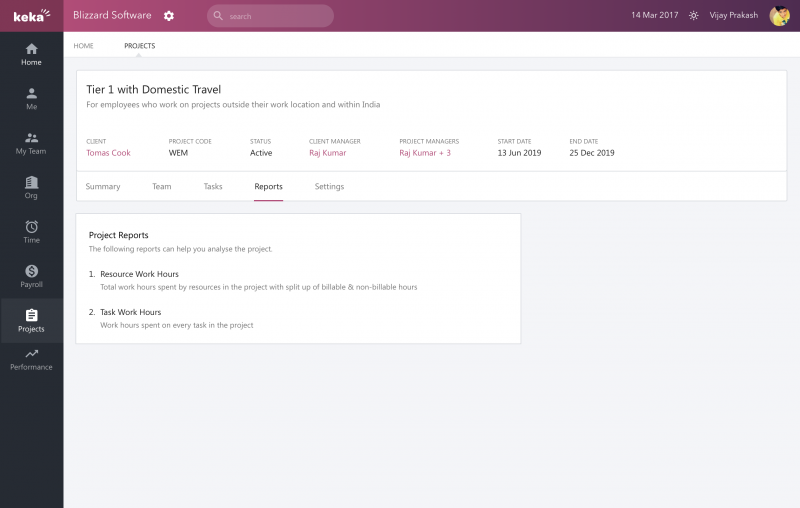Open the Task Work Hours report

pos(131,312)
